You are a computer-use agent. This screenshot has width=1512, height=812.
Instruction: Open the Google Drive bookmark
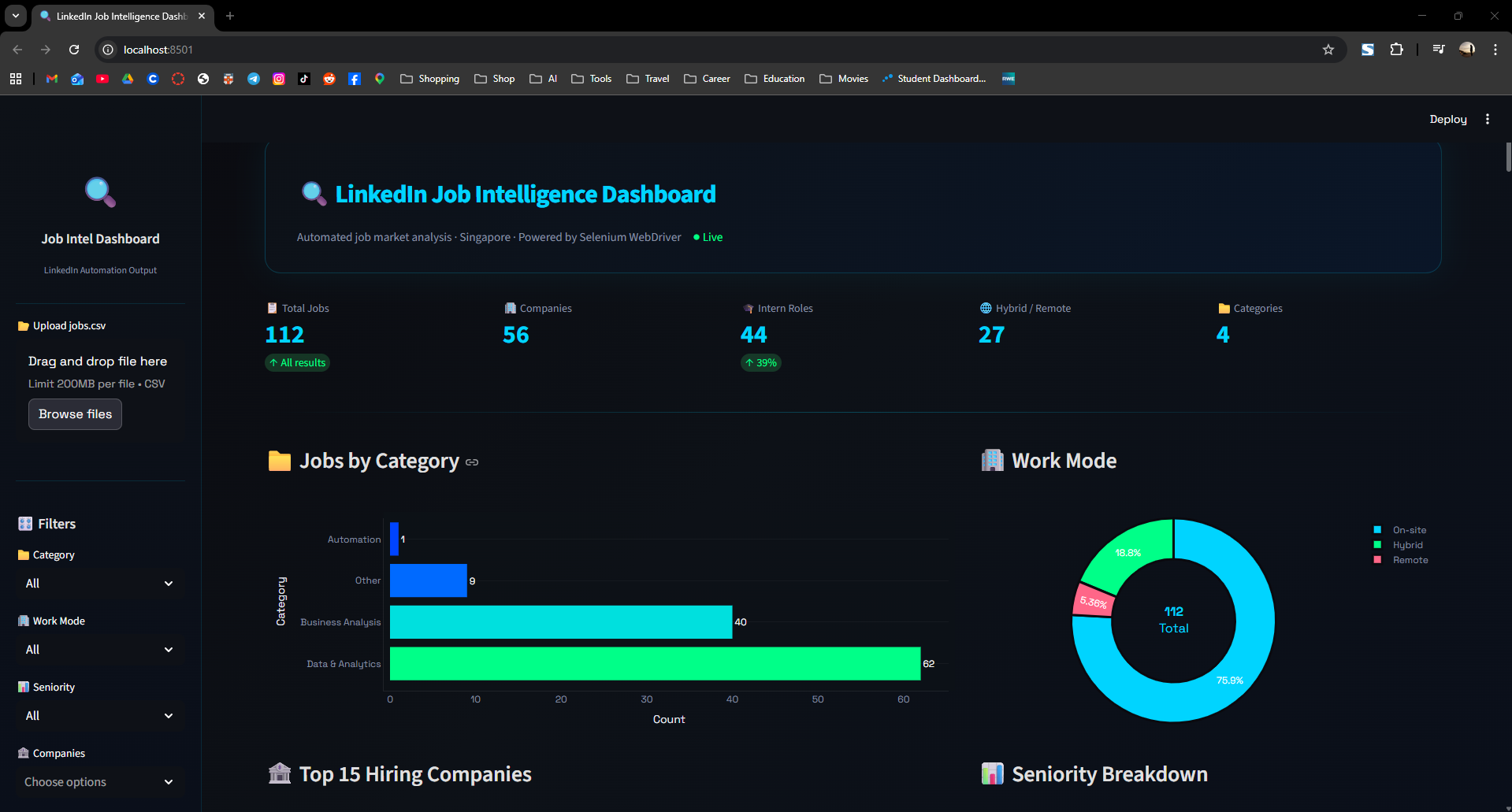[x=128, y=79]
